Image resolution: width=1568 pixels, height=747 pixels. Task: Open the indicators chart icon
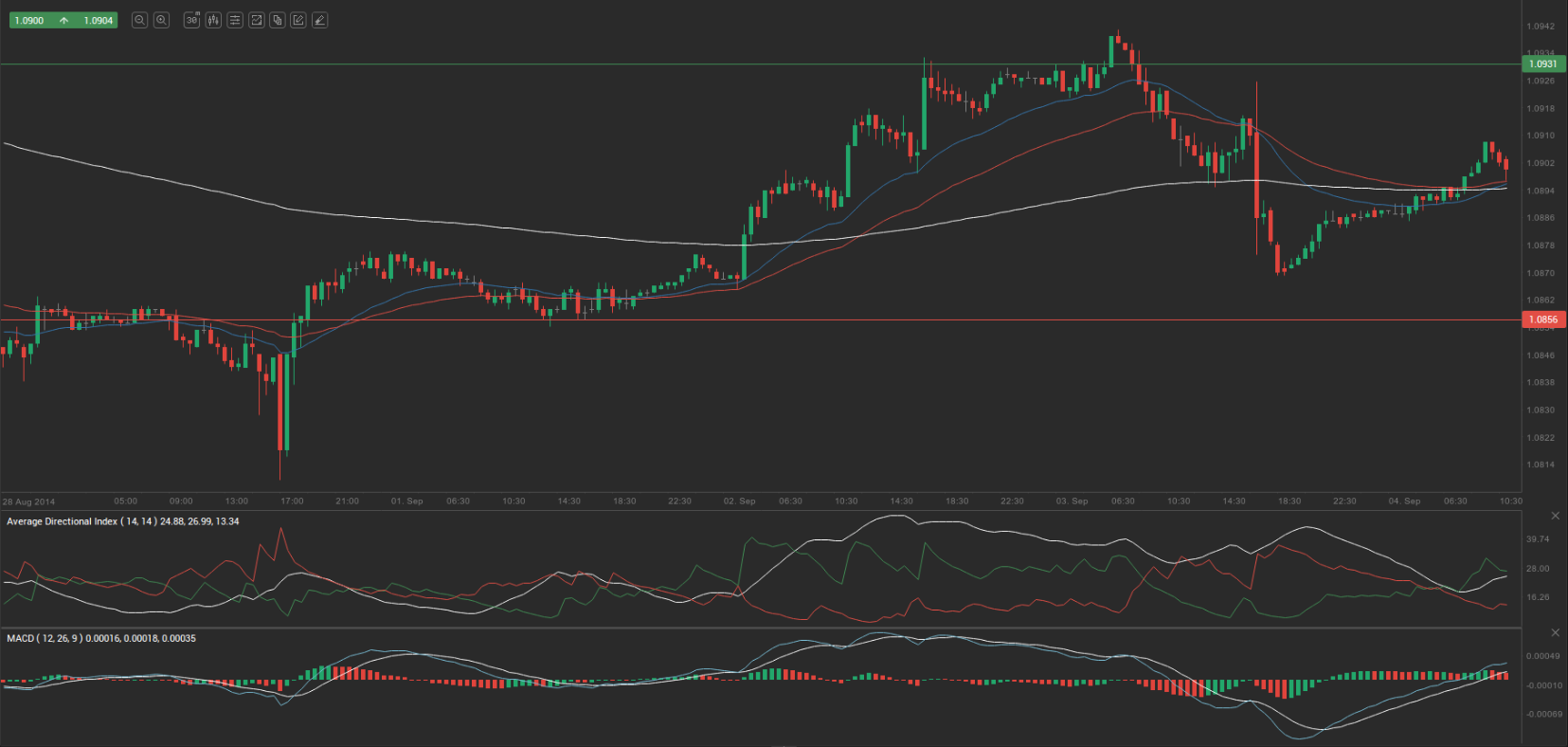point(256,20)
